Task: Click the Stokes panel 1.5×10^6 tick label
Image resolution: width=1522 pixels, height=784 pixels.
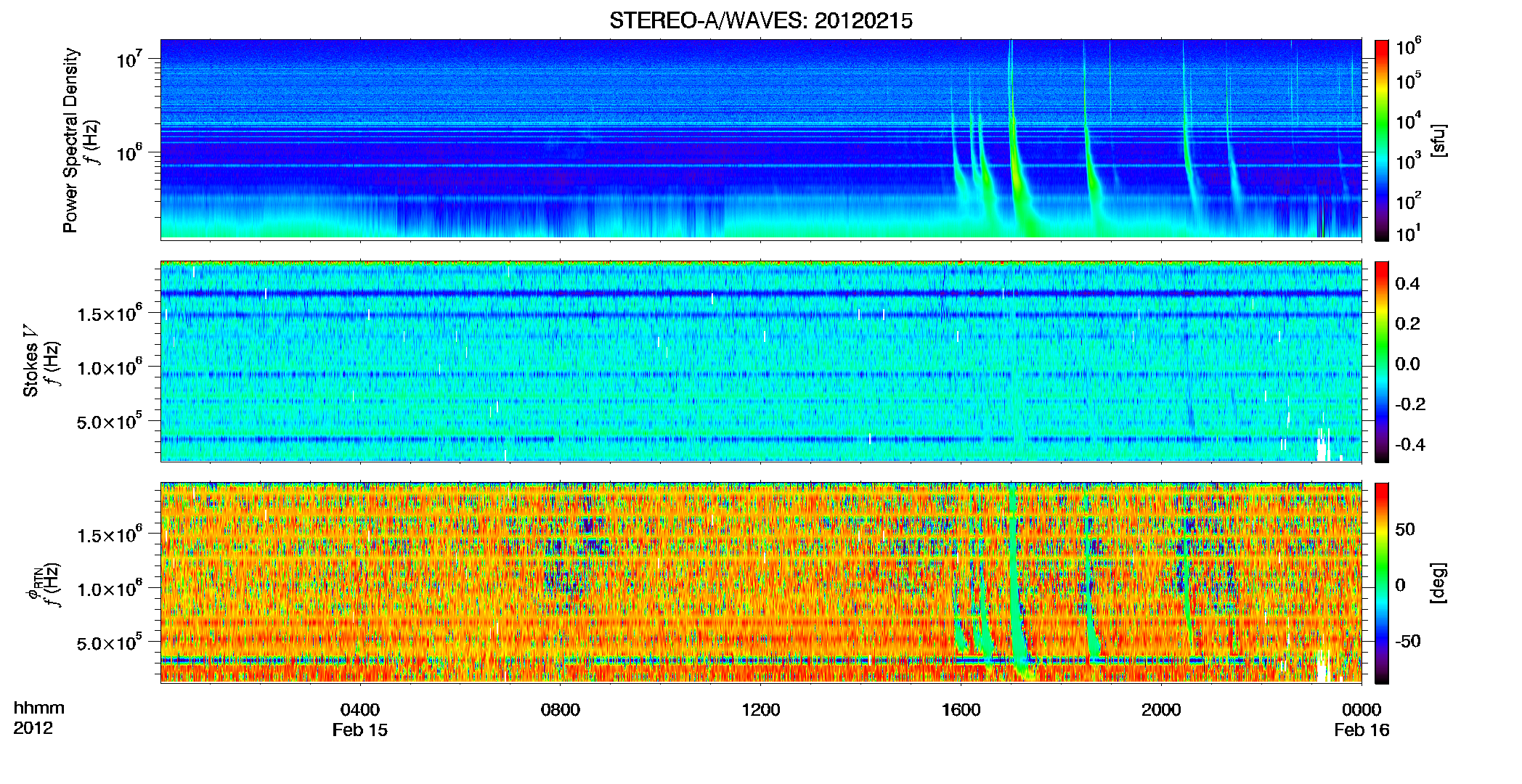Action: (x=110, y=314)
